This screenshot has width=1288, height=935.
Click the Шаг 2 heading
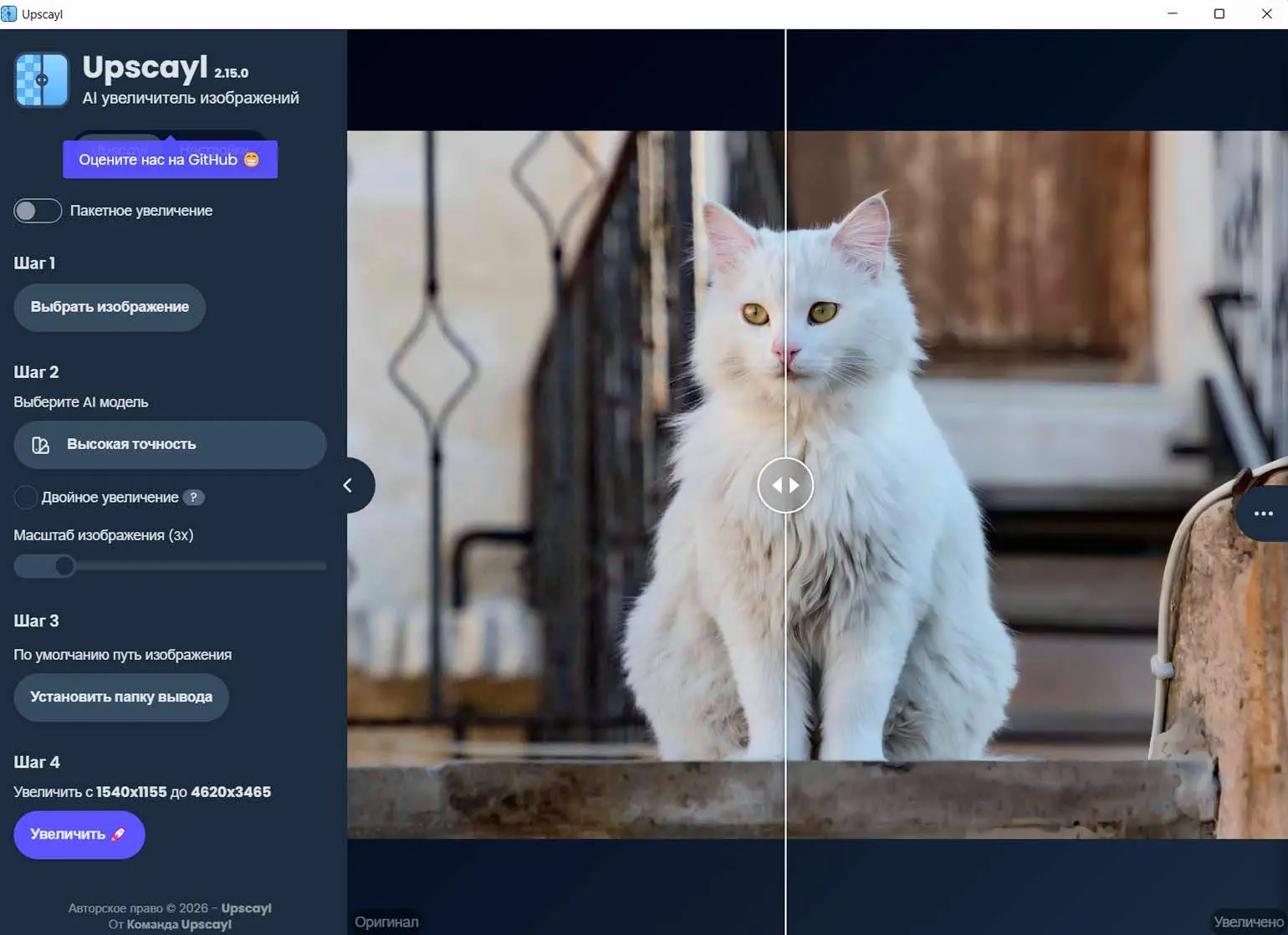(x=36, y=372)
